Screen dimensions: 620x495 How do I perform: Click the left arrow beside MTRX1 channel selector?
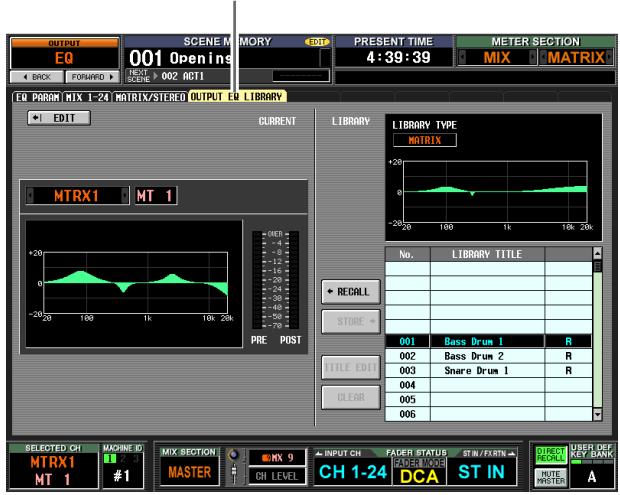30,196
